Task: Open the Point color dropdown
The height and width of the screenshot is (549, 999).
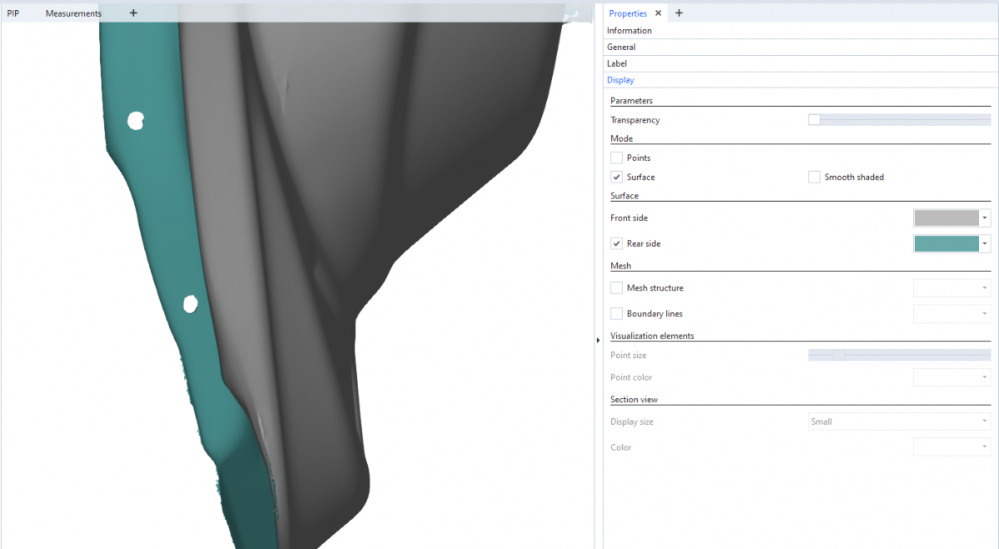Action: pos(952,378)
